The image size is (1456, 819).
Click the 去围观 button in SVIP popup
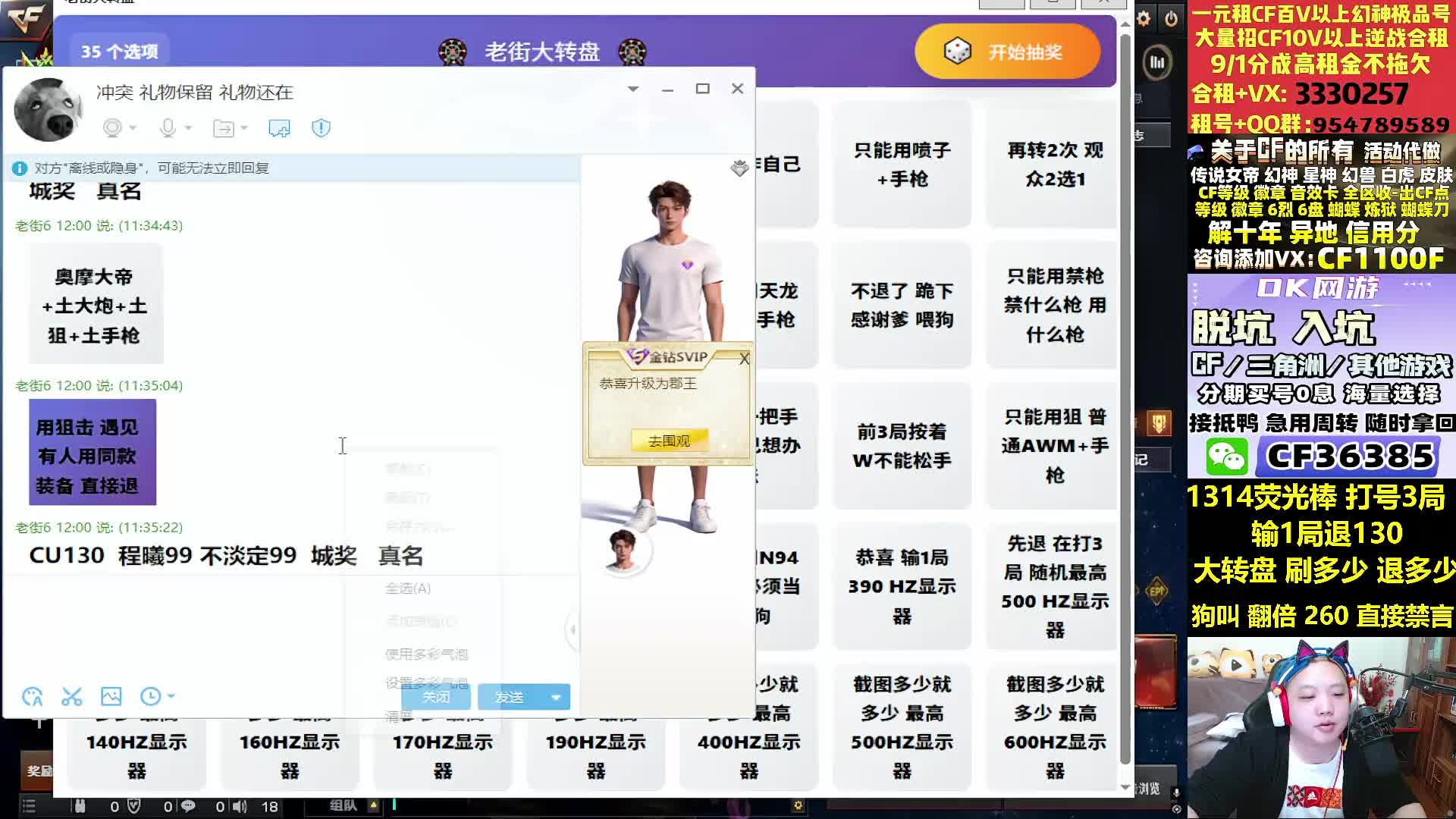click(x=669, y=441)
